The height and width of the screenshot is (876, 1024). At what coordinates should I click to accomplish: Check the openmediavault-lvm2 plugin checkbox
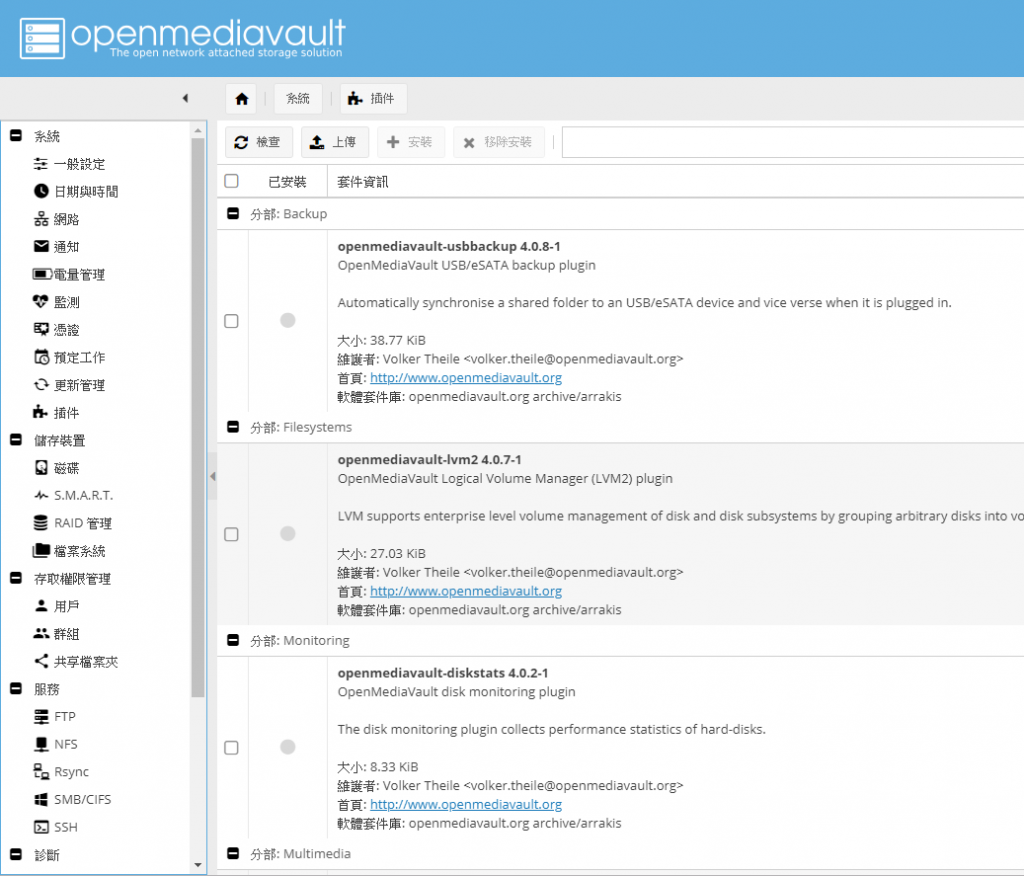click(231, 534)
